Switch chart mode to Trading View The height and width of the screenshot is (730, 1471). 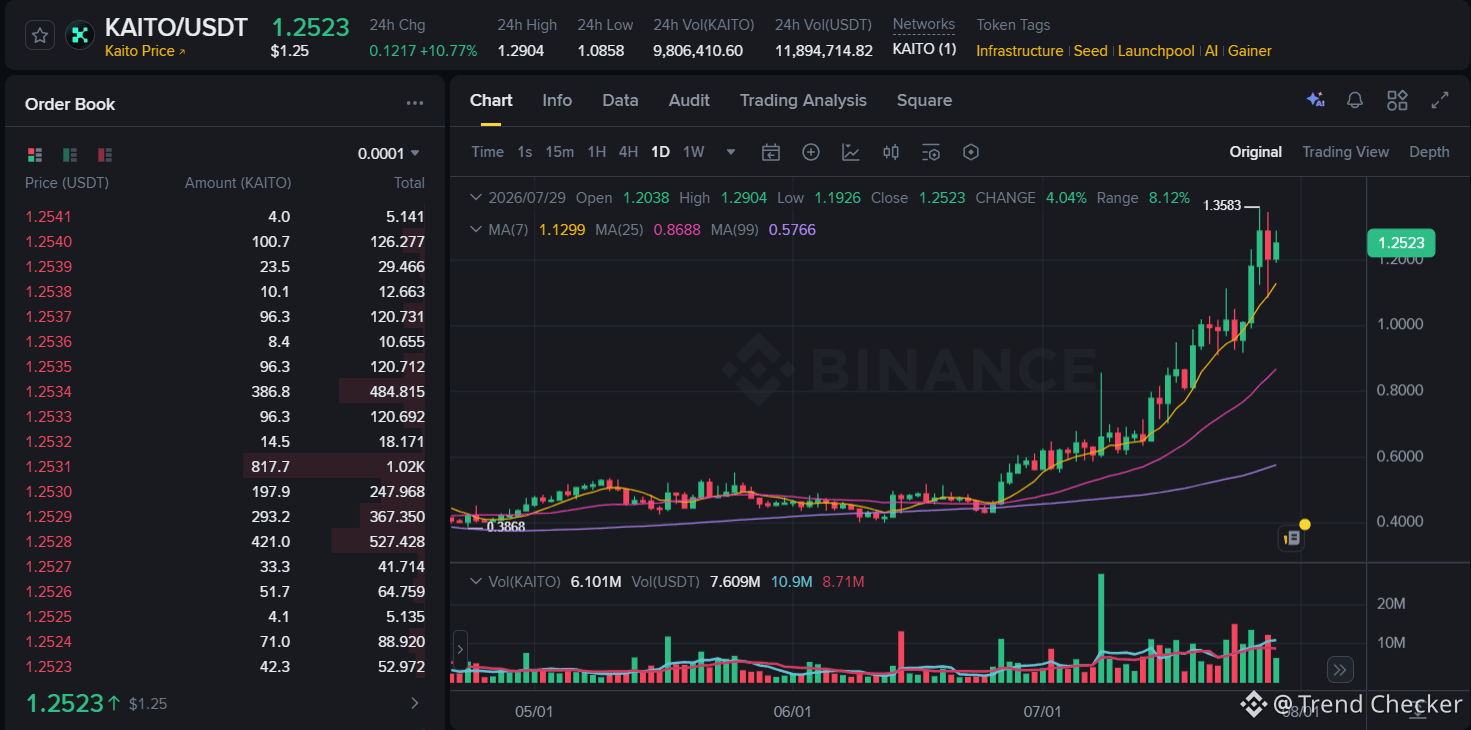pyautogui.click(x=1345, y=152)
